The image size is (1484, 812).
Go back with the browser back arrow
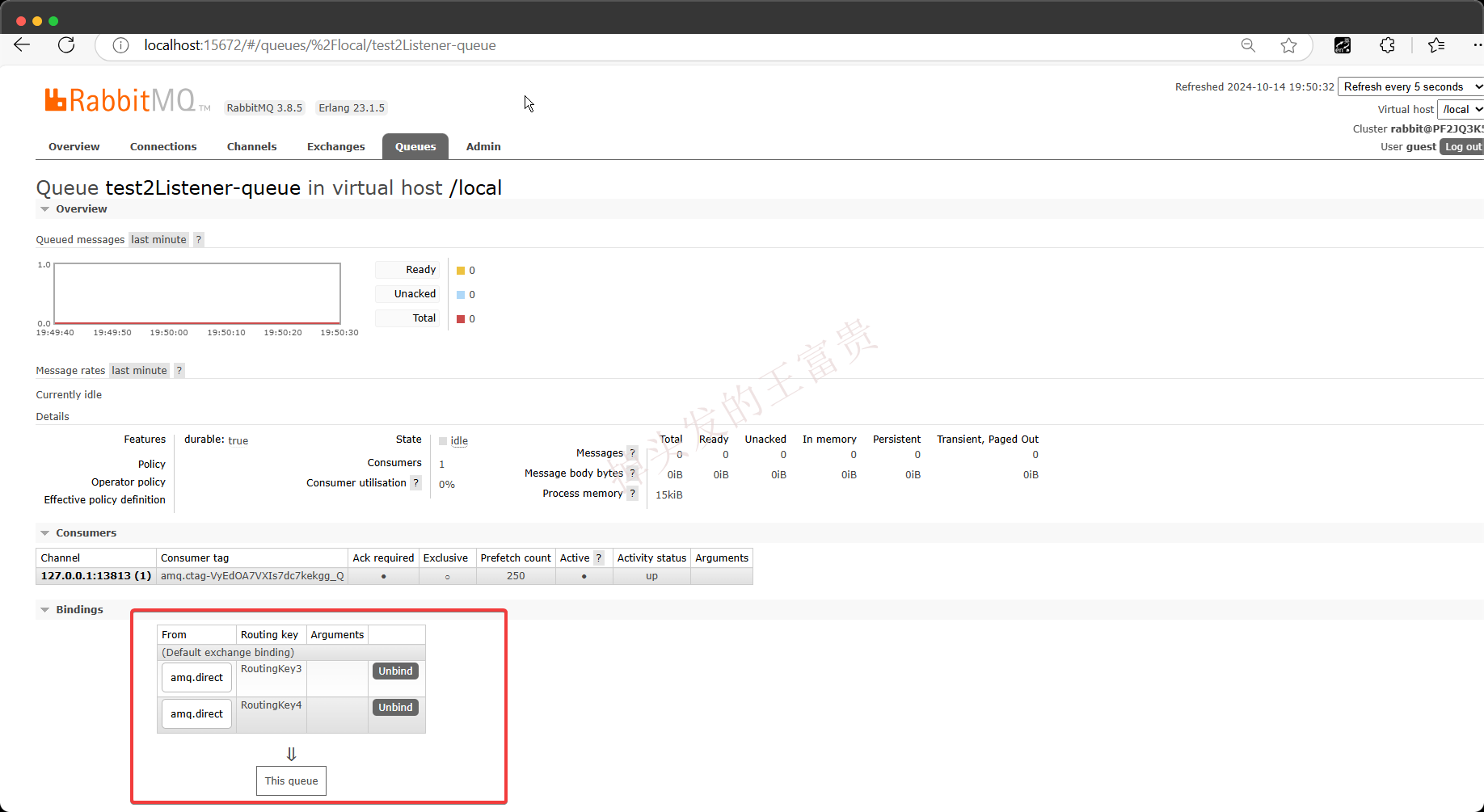coord(22,45)
